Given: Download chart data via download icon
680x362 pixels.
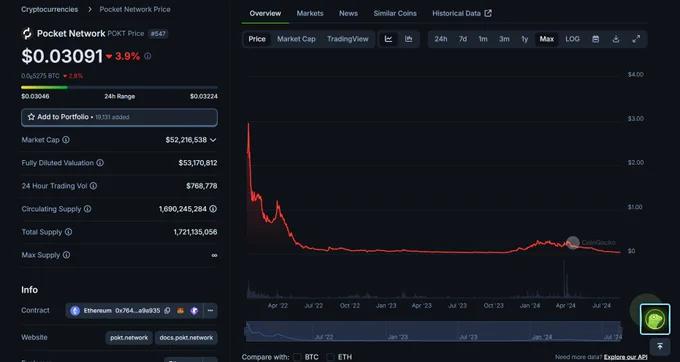Looking at the screenshot, I should pos(615,39).
